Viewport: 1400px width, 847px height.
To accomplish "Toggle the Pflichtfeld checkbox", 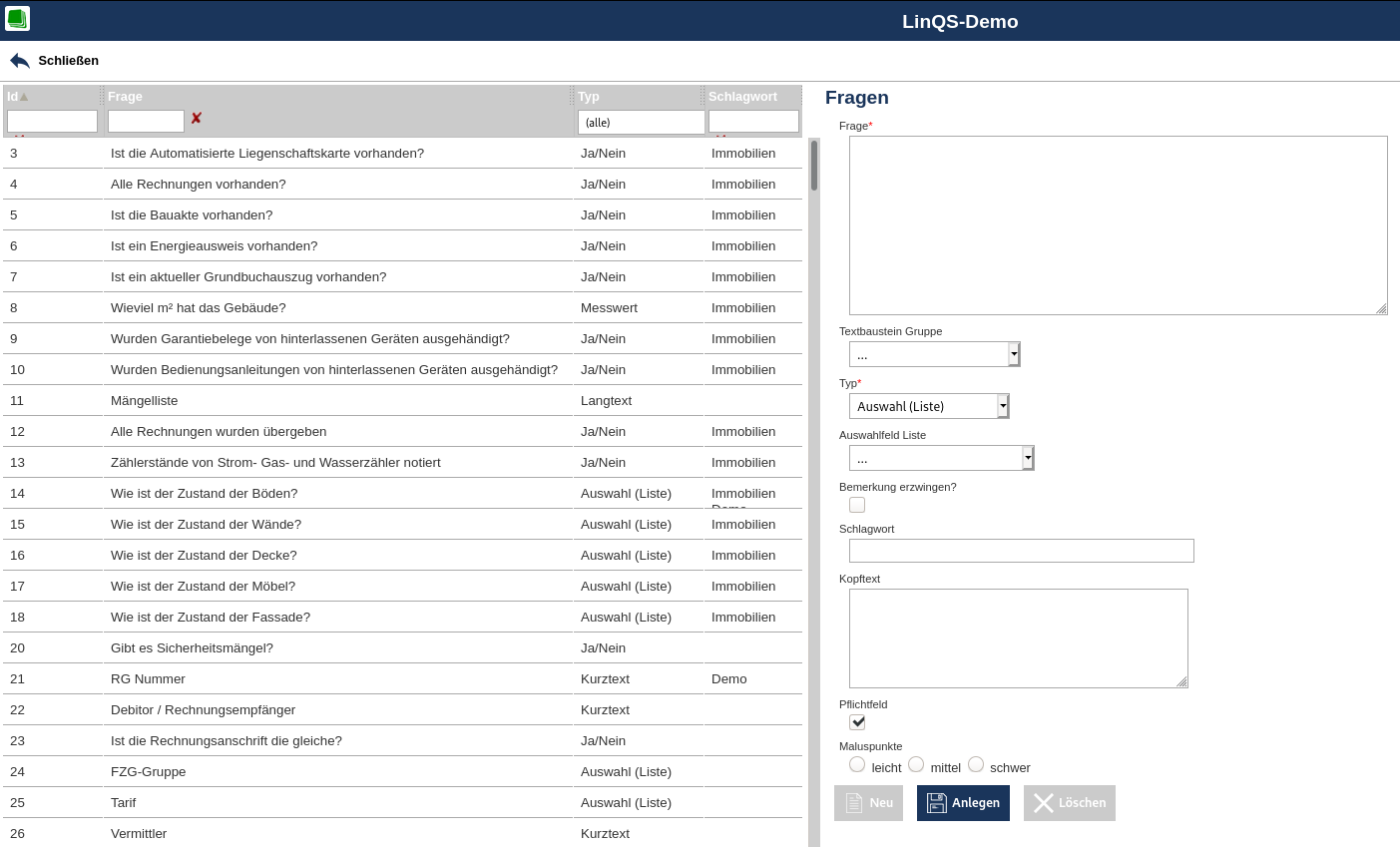I will (x=857, y=722).
